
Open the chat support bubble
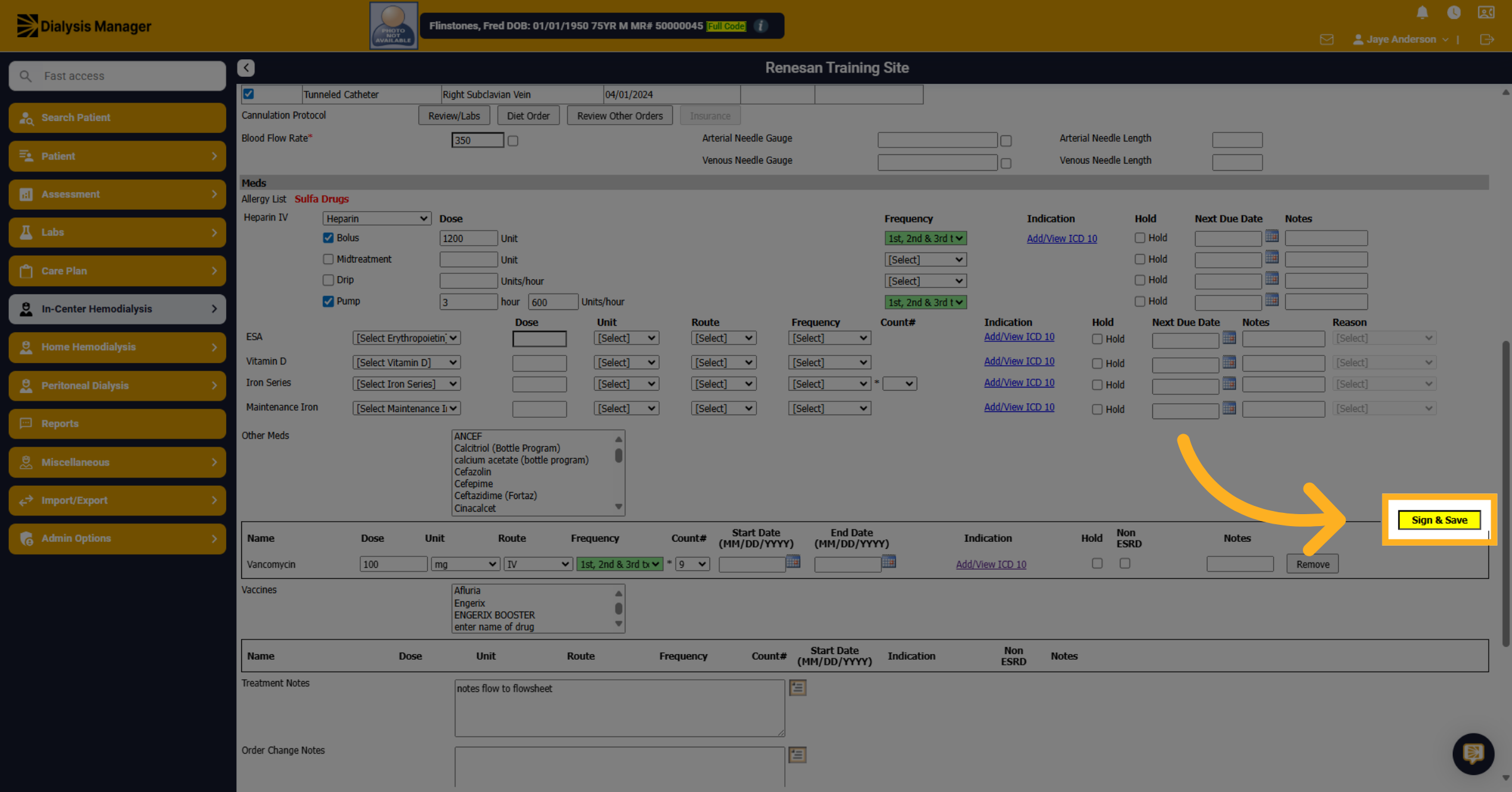tap(1474, 754)
